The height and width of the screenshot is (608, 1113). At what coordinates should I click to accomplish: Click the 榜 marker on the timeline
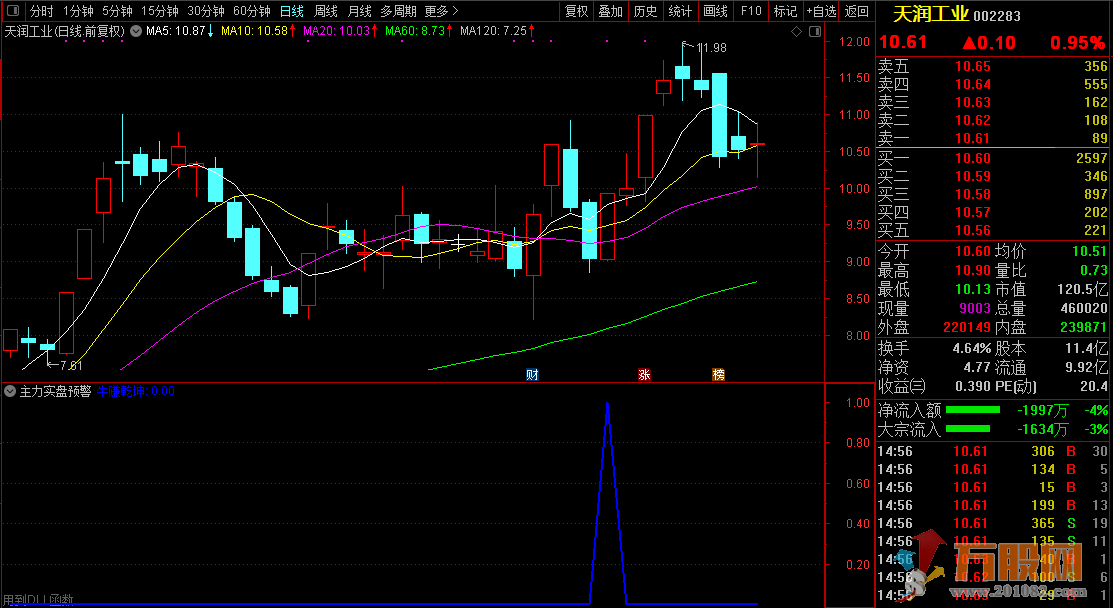[718, 375]
